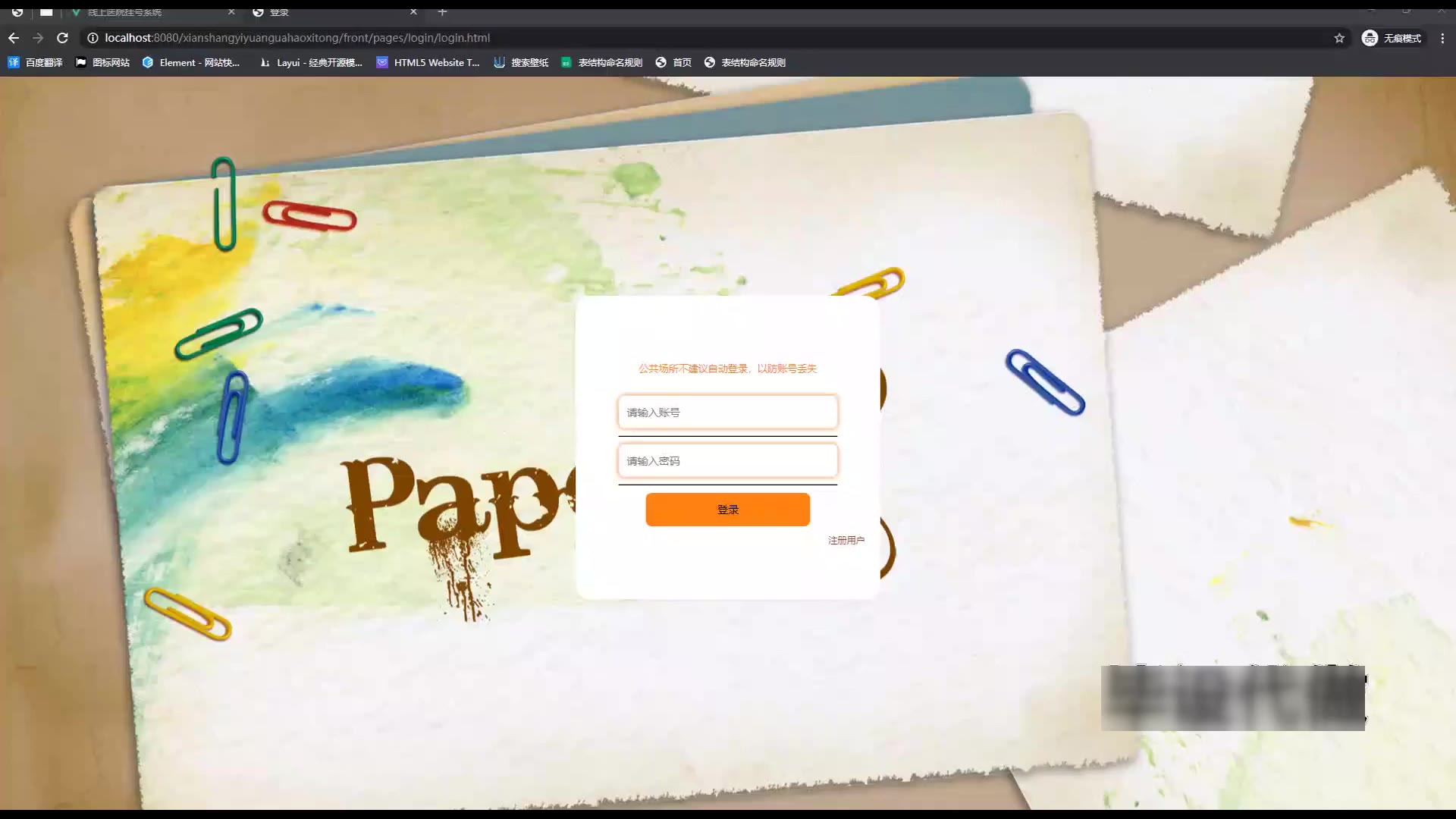Open the browser three-dot menu

pyautogui.click(x=1442, y=38)
